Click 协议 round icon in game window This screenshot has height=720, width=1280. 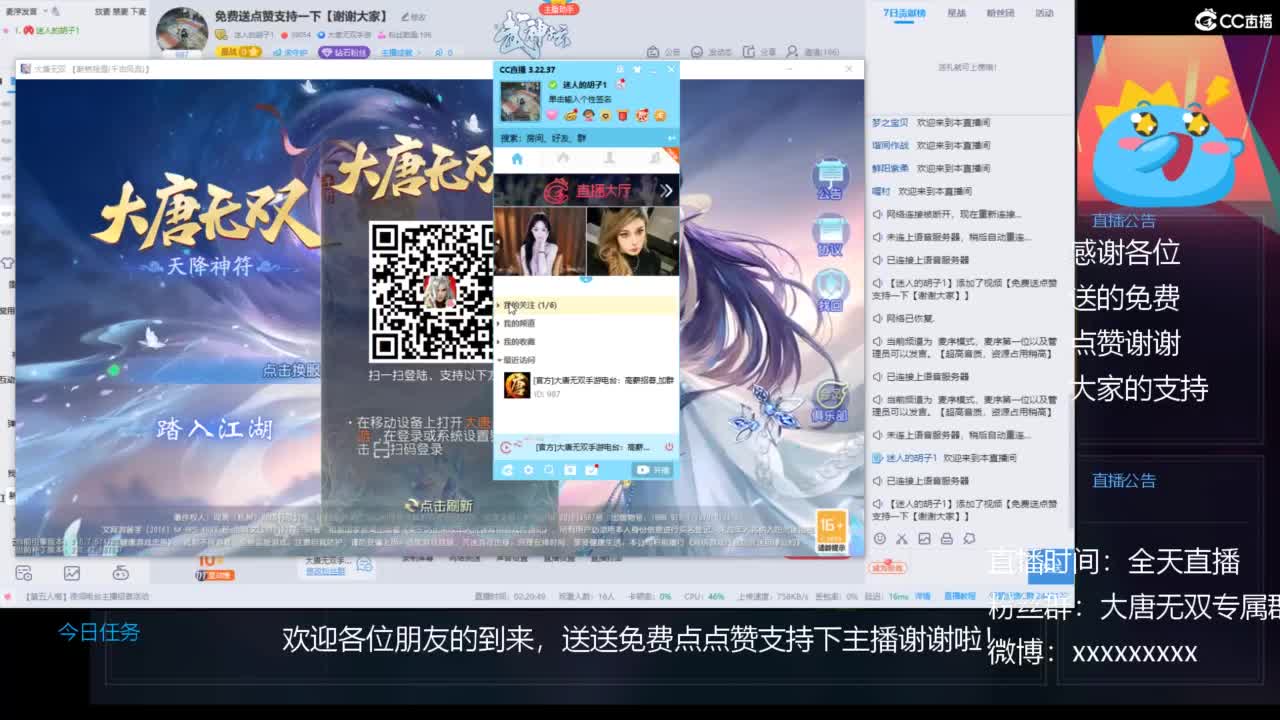pos(829,237)
